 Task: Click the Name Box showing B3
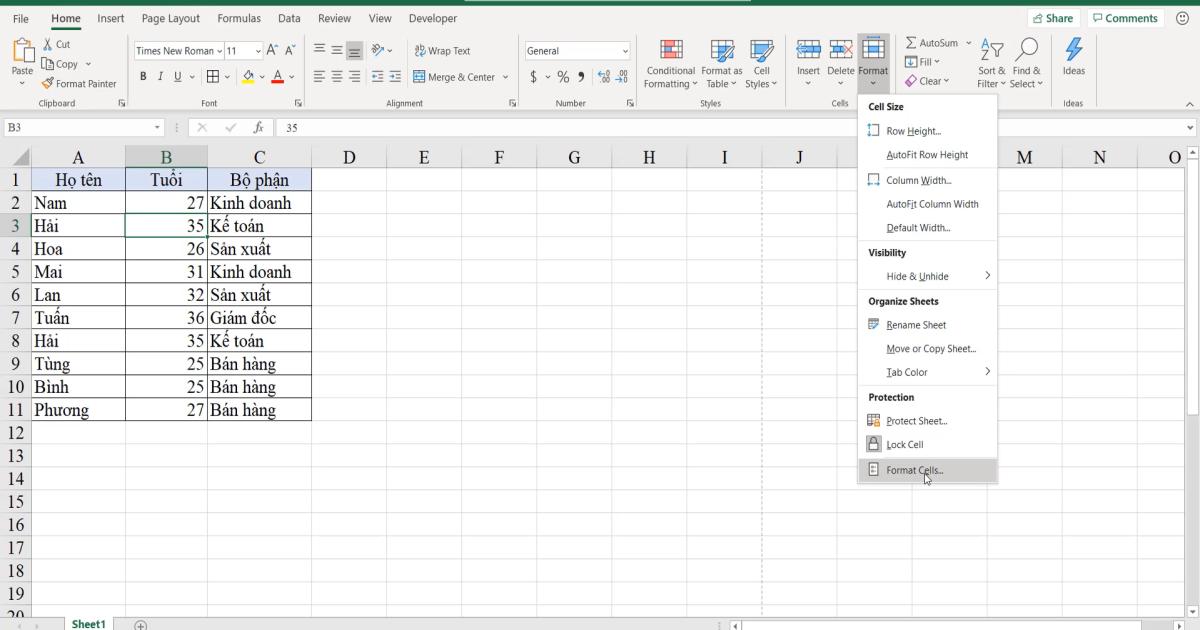78,127
